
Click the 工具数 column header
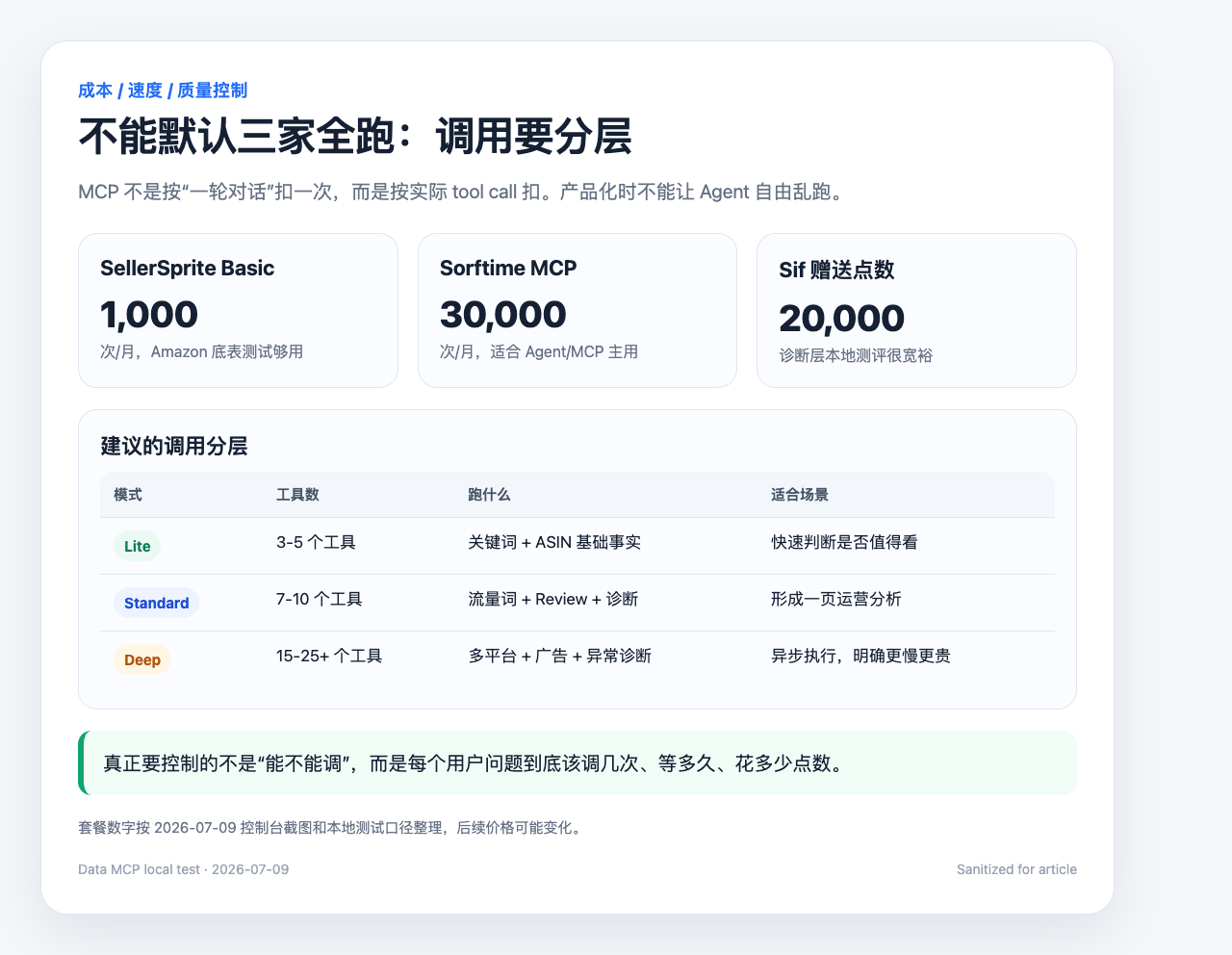click(x=297, y=495)
